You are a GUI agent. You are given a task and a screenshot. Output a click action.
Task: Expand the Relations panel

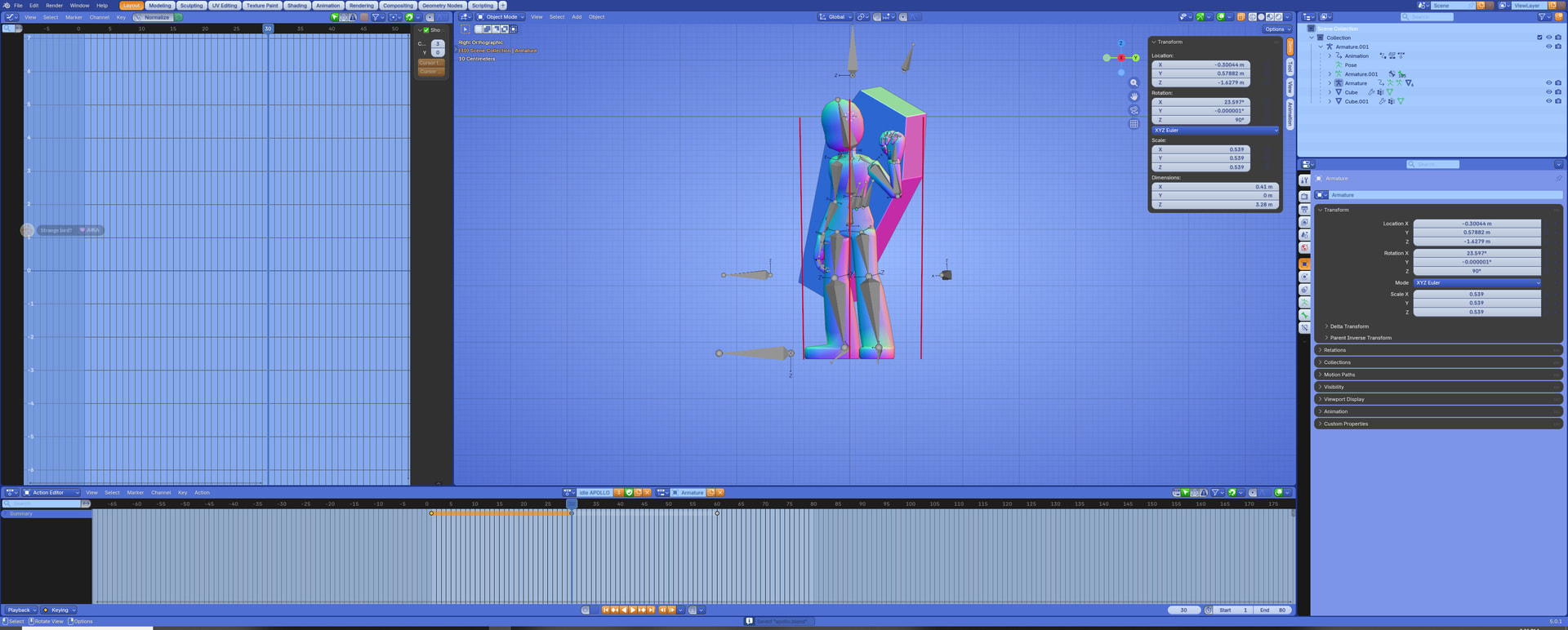[1334, 350]
